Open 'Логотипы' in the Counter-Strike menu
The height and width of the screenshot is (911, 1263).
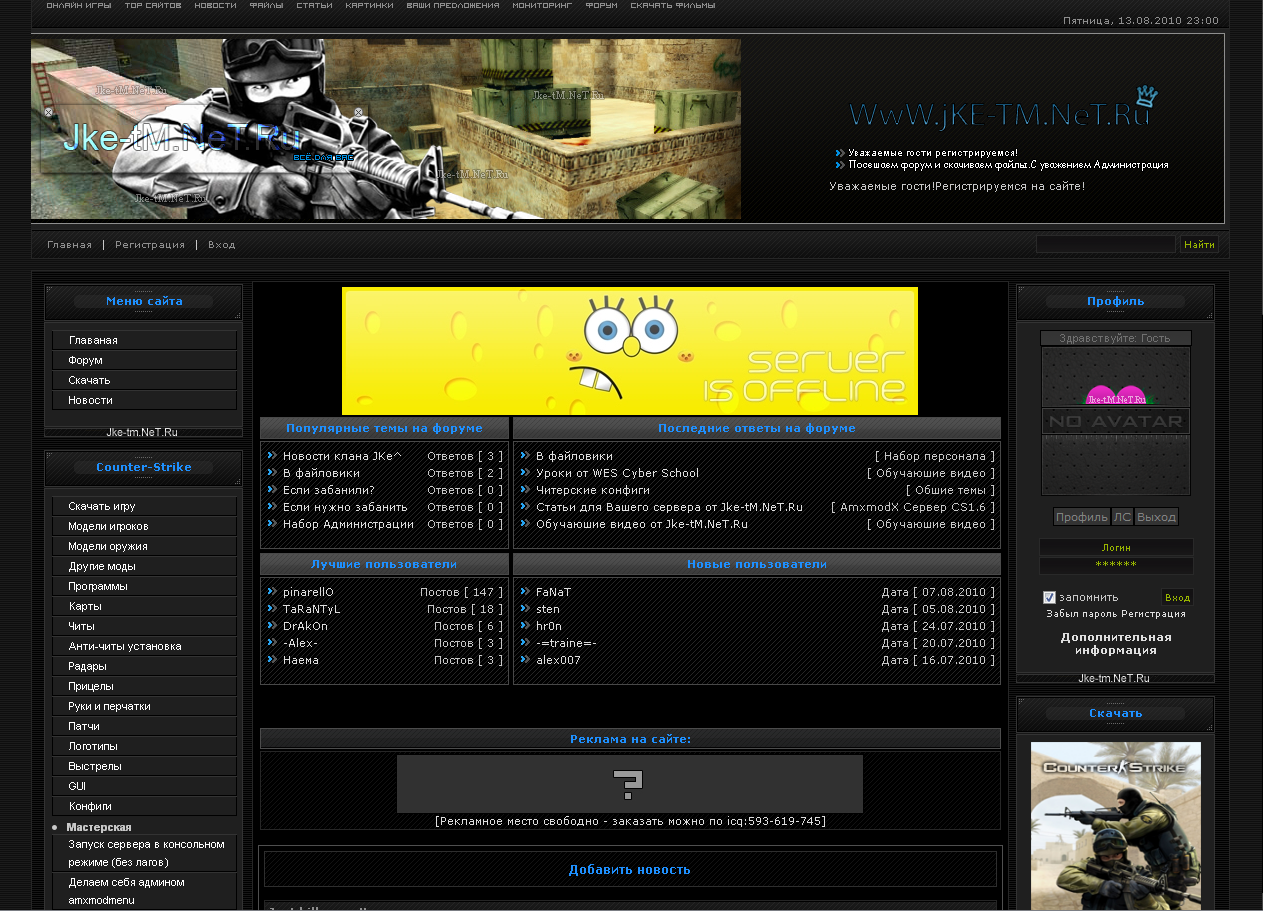pos(144,746)
